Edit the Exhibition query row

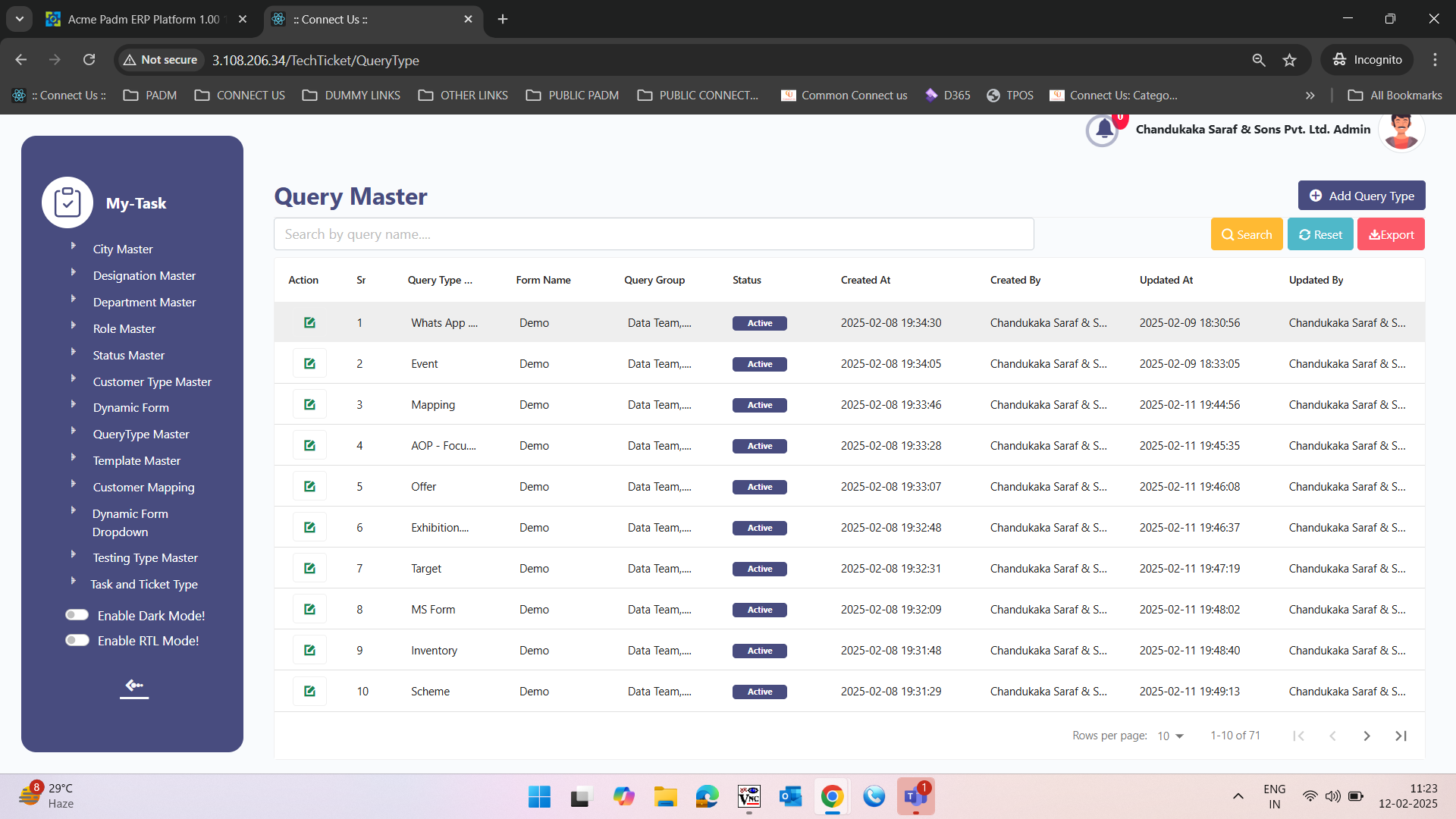(x=309, y=527)
